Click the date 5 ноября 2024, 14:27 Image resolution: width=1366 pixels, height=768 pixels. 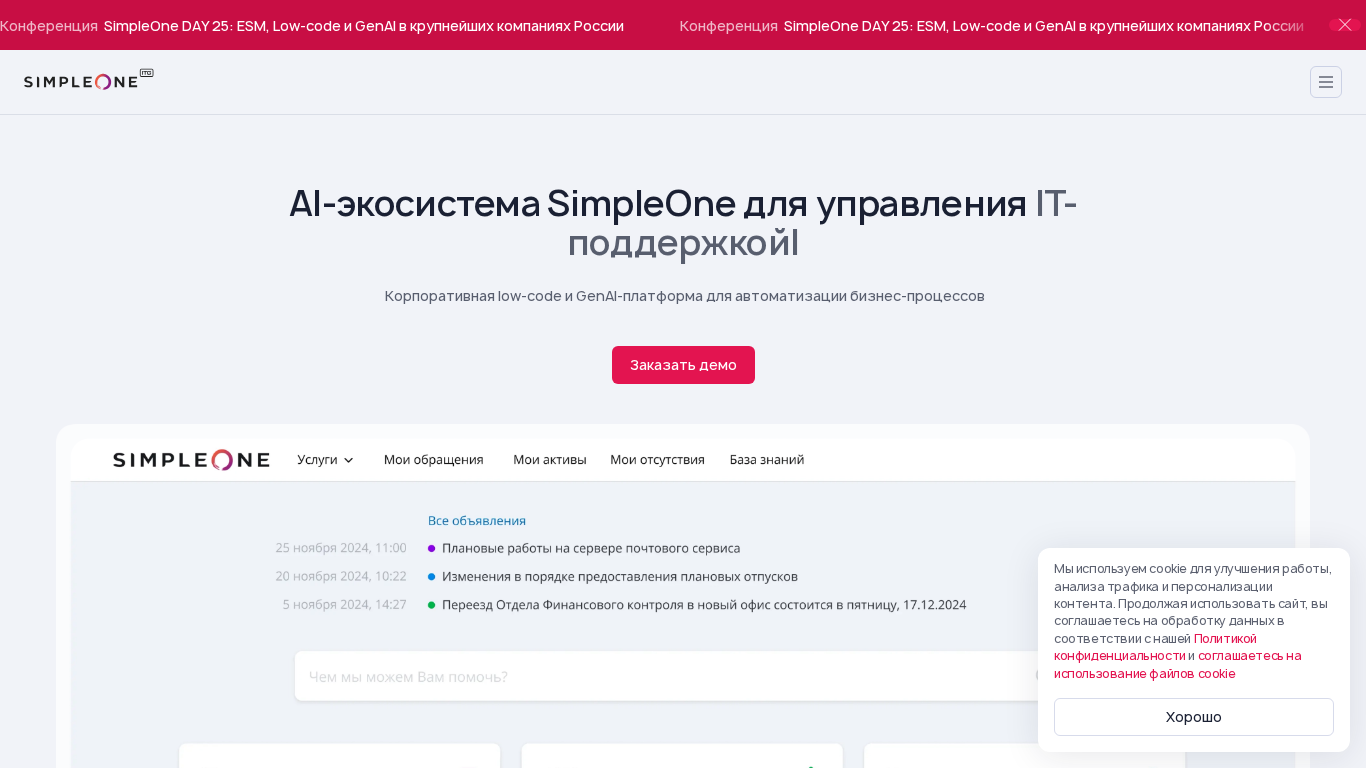(x=345, y=605)
